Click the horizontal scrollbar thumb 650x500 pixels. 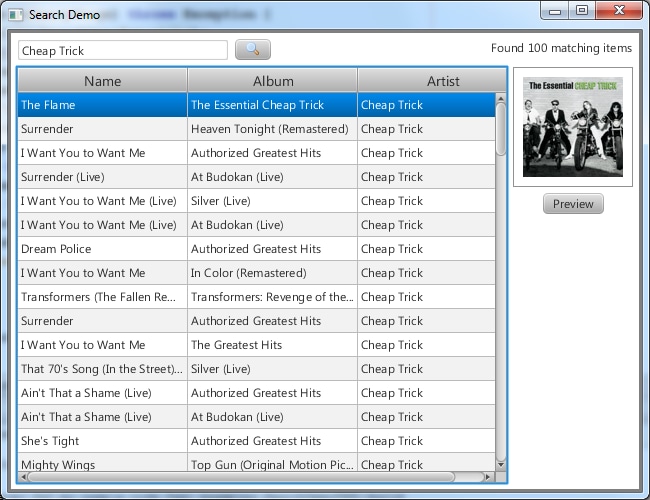click(x=241, y=477)
